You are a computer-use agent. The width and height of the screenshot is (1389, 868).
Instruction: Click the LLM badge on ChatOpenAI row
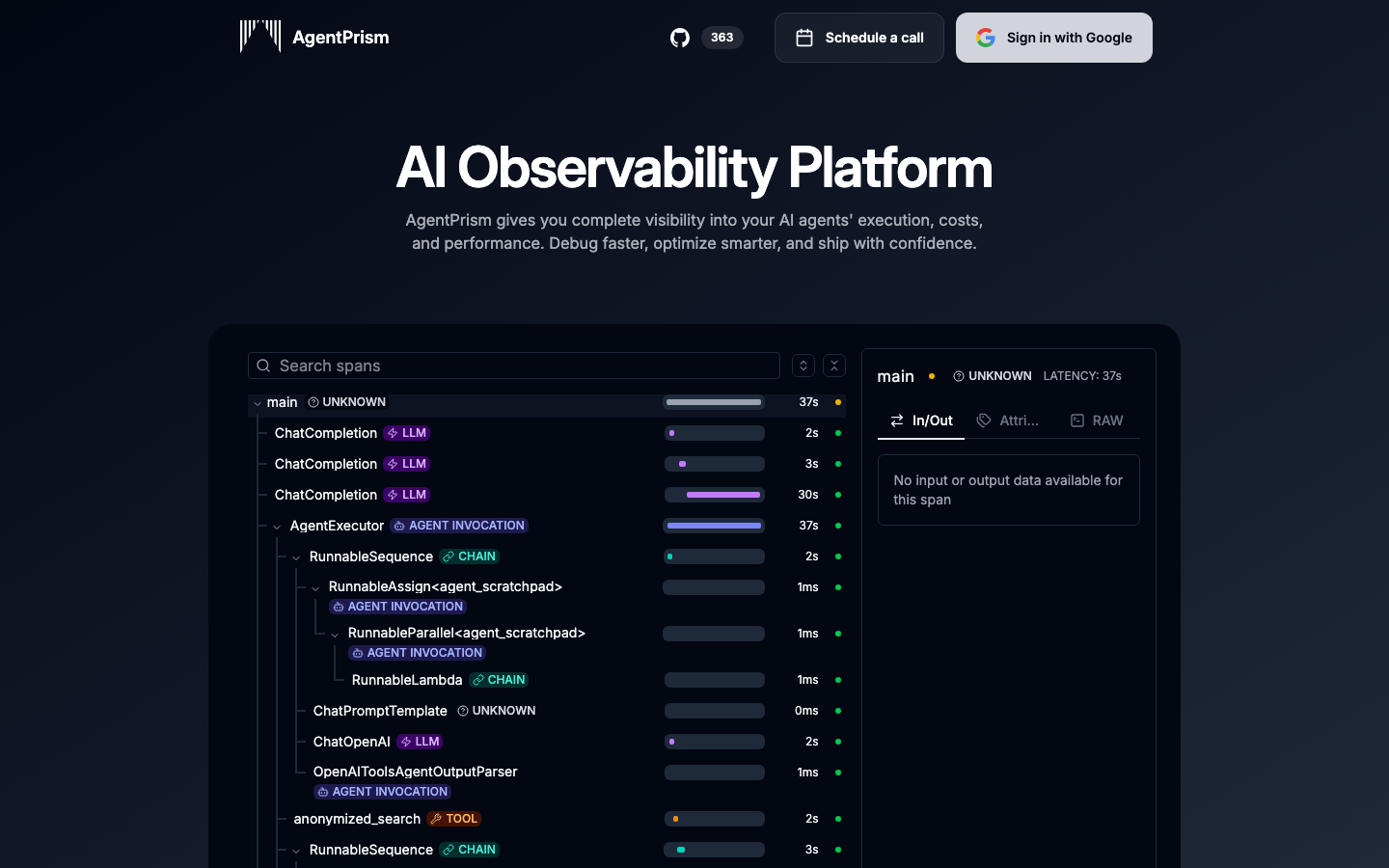pyautogui.click(x=420, y=742)
